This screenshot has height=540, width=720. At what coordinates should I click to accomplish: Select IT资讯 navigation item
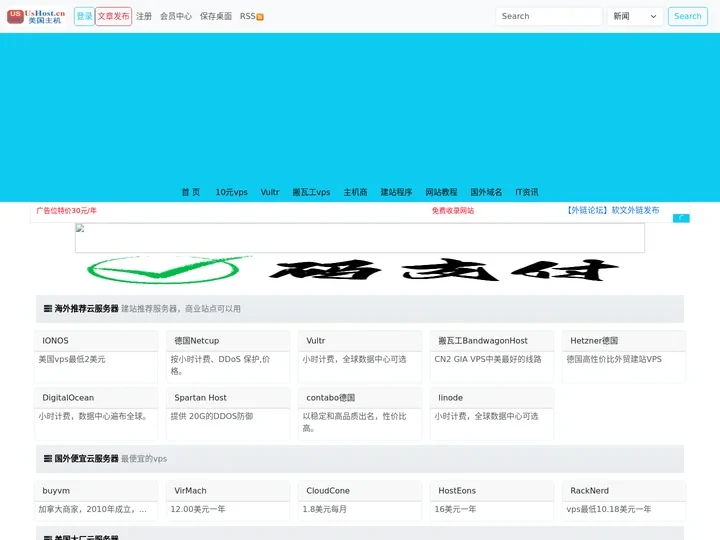527,192
